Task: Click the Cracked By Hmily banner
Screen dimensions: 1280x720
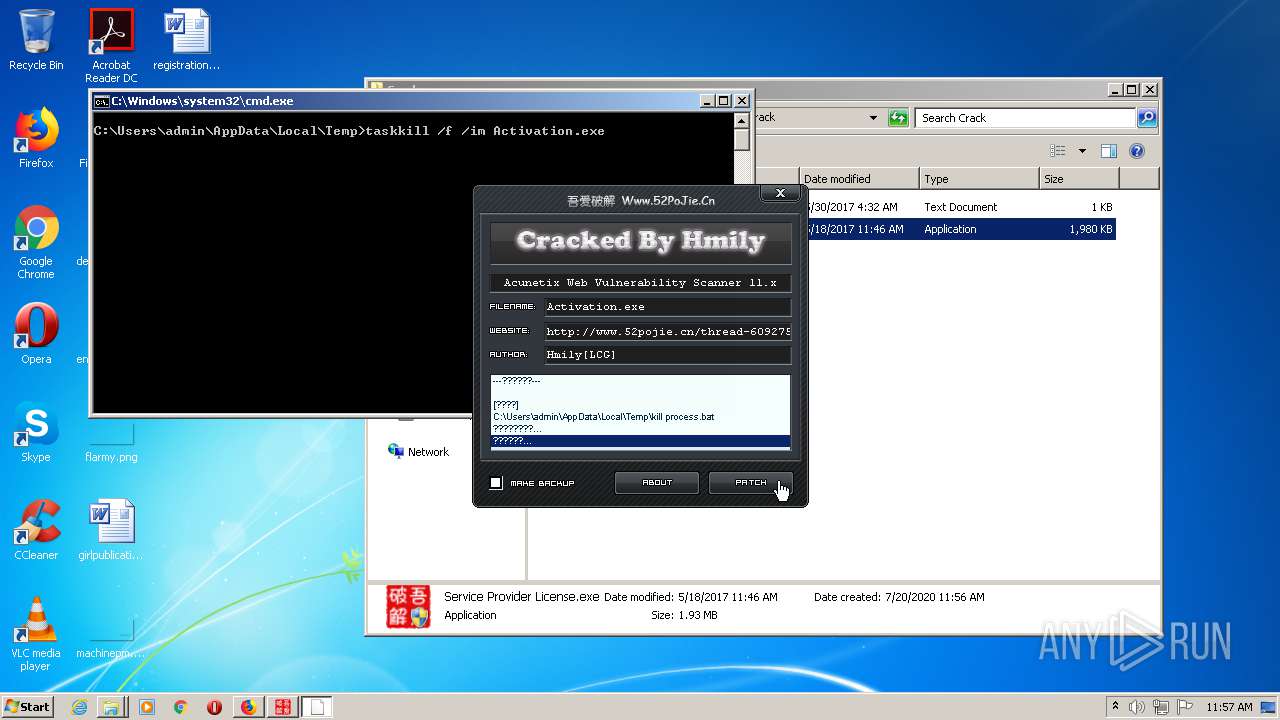Action: click(x=640, y=241)
